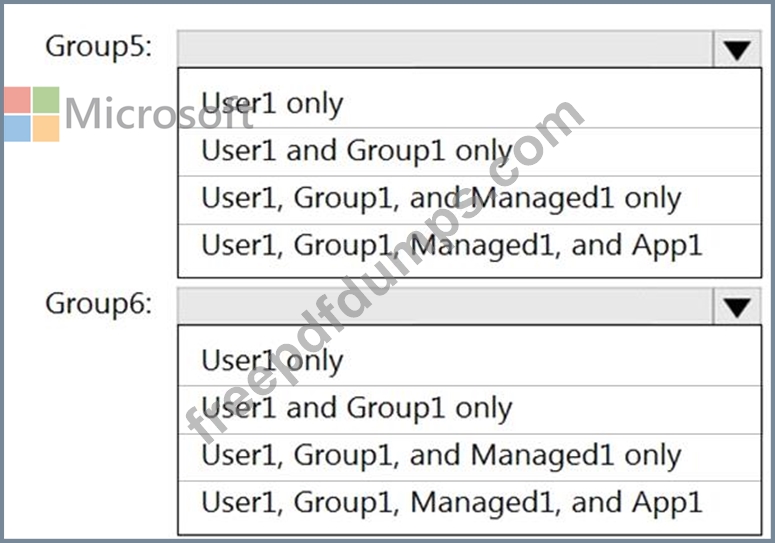The image size is (775, 543).
Task: Click the Group5 label
Action: (x=99, y=47)
